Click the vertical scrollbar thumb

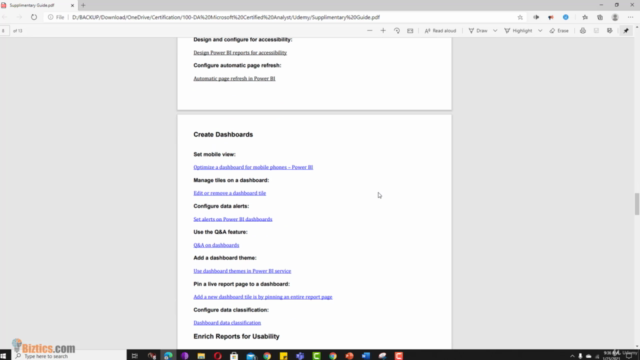click(637, 204)
